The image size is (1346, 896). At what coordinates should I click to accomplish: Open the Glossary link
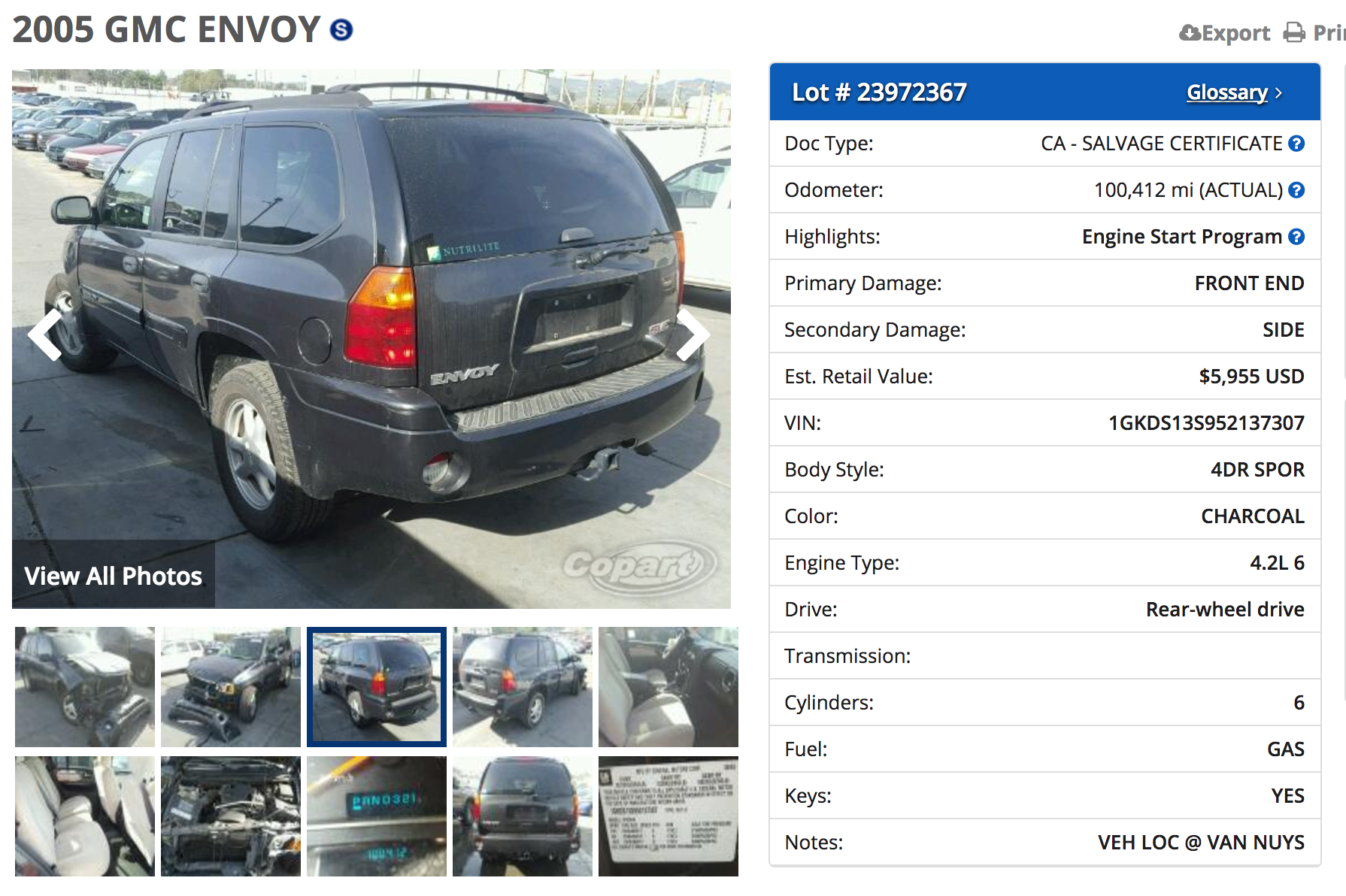tap(1227, 92)
